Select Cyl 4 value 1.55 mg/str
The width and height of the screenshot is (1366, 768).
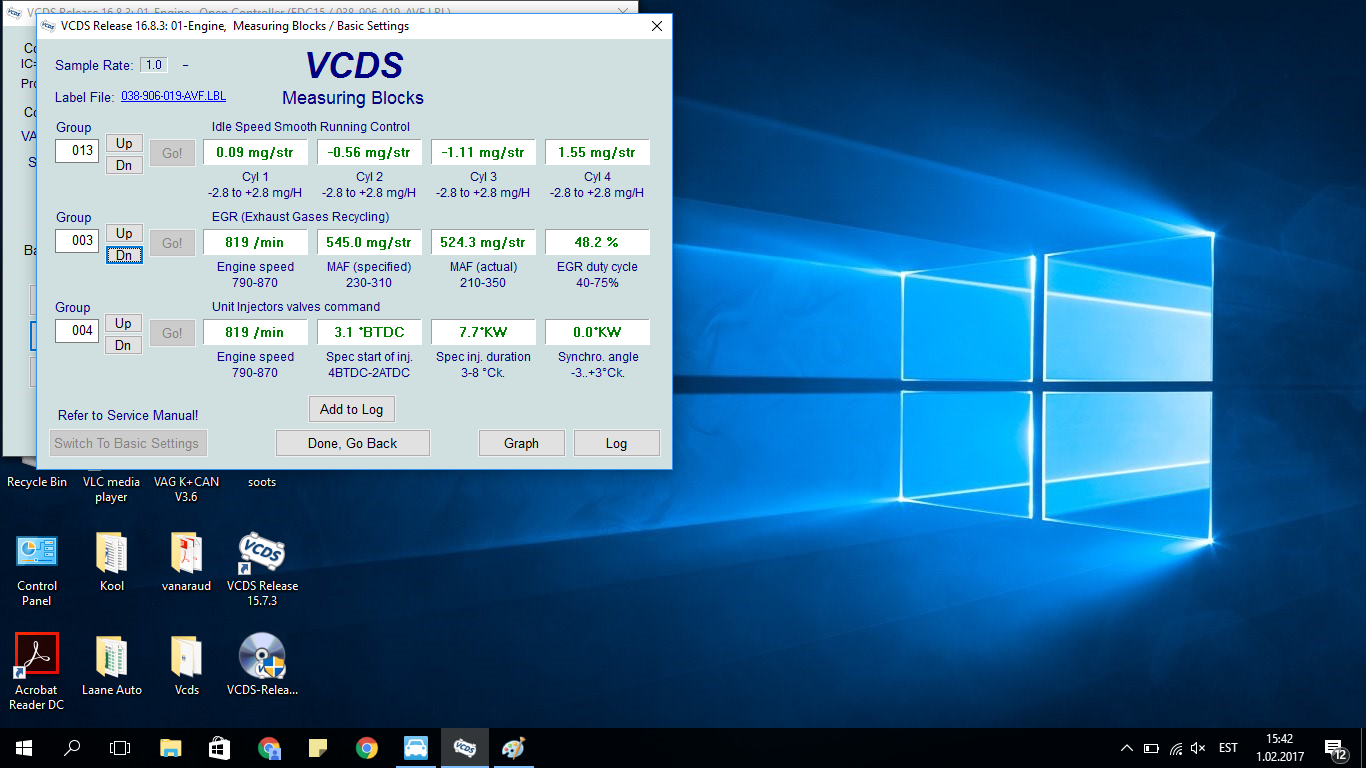[x=597, y=152]
